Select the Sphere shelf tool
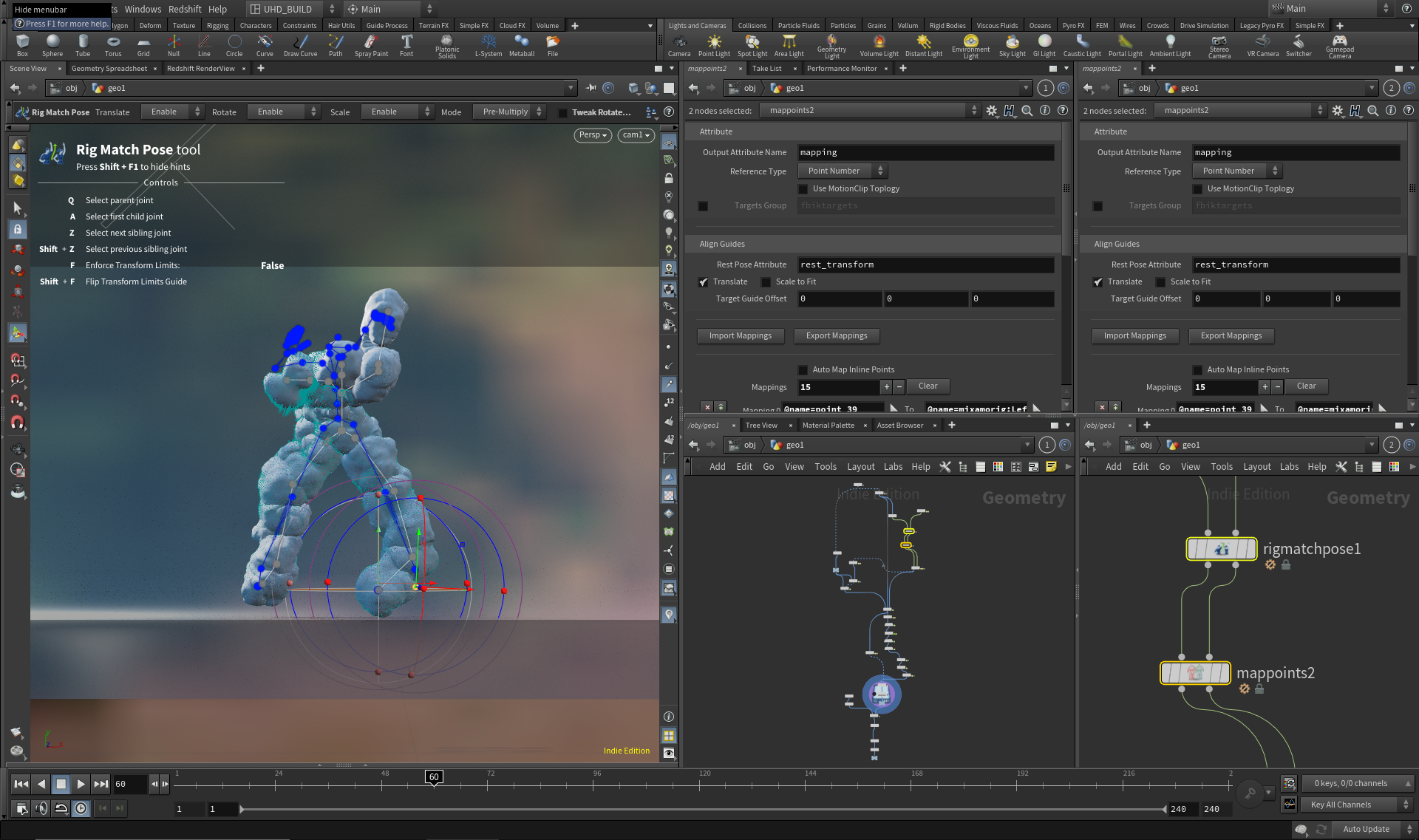 [x=52, y=45]
